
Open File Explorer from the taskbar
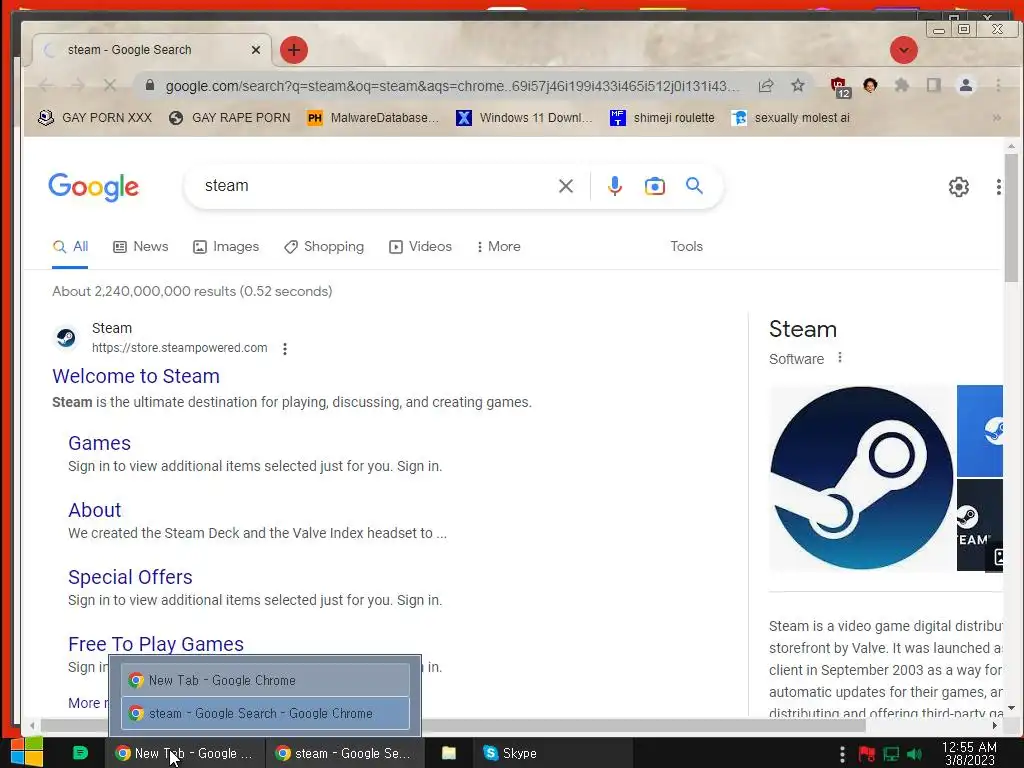coord(449,753)
